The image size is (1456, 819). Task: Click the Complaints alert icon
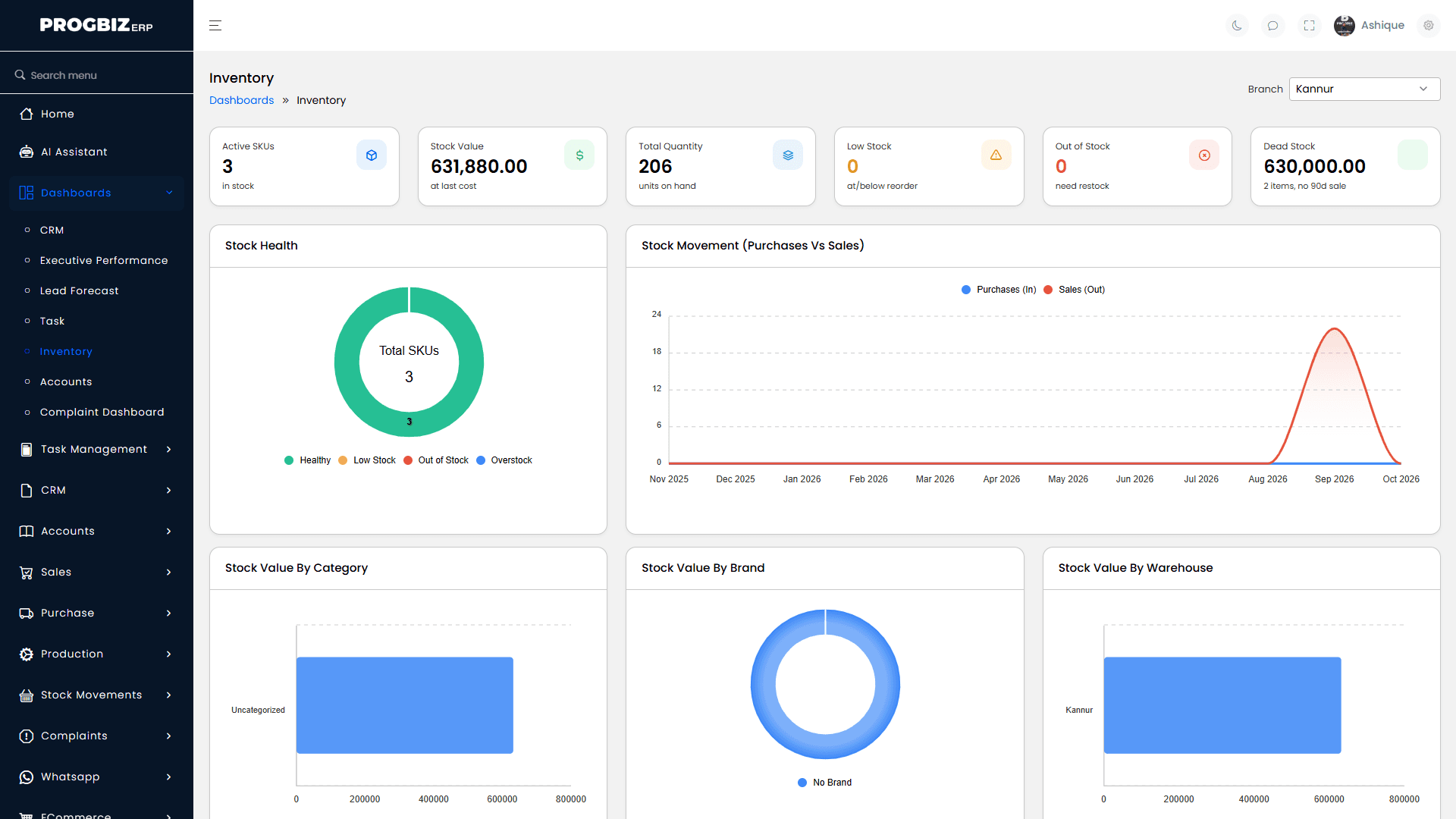click(x=27, y=736)
